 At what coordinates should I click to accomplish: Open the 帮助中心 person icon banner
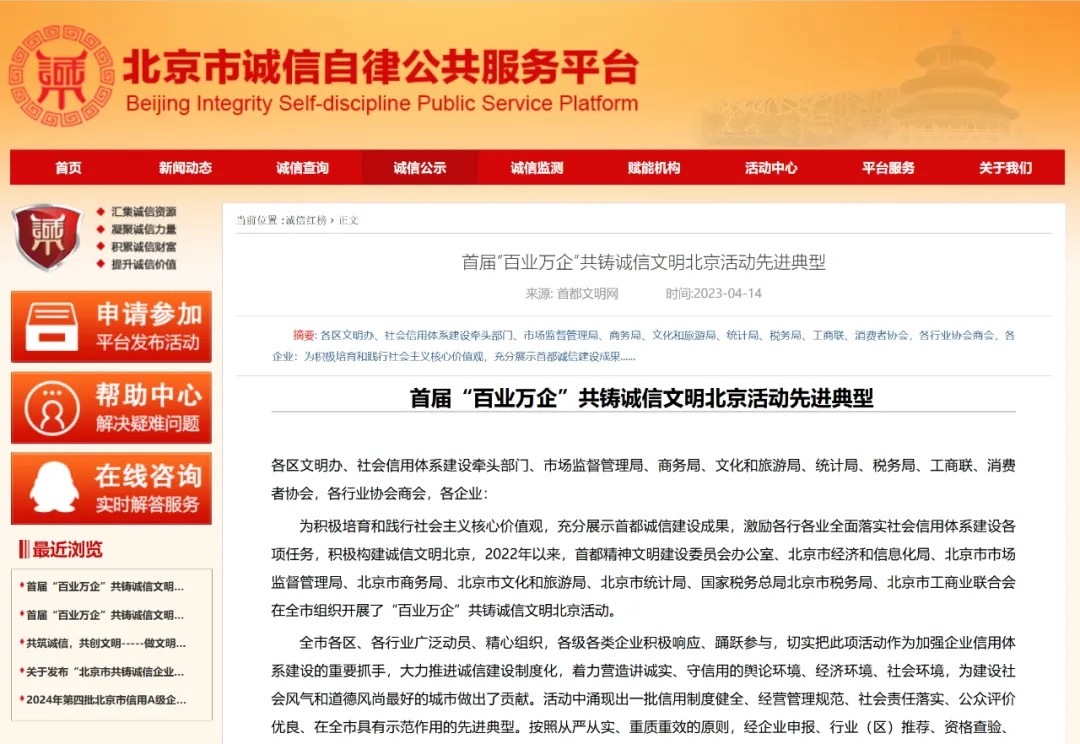click(111, 407)
